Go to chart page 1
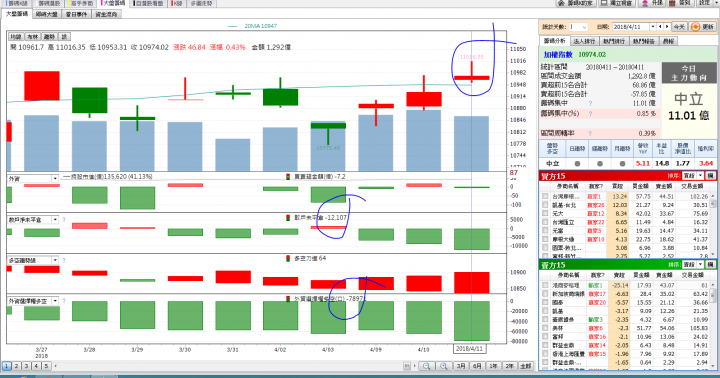The image size is (720, 378). (6, 366)
